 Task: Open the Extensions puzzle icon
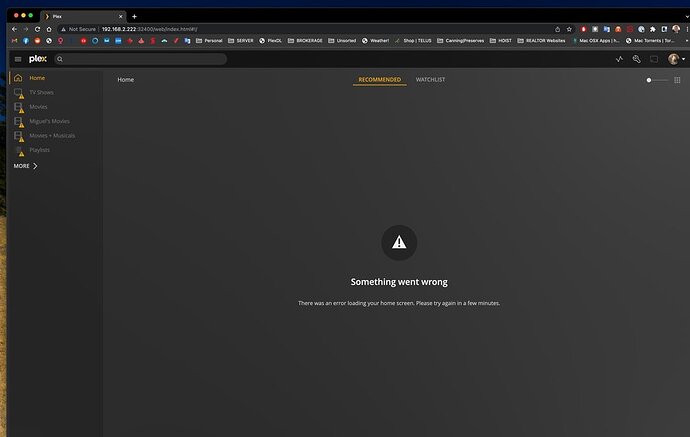(653, 29)
